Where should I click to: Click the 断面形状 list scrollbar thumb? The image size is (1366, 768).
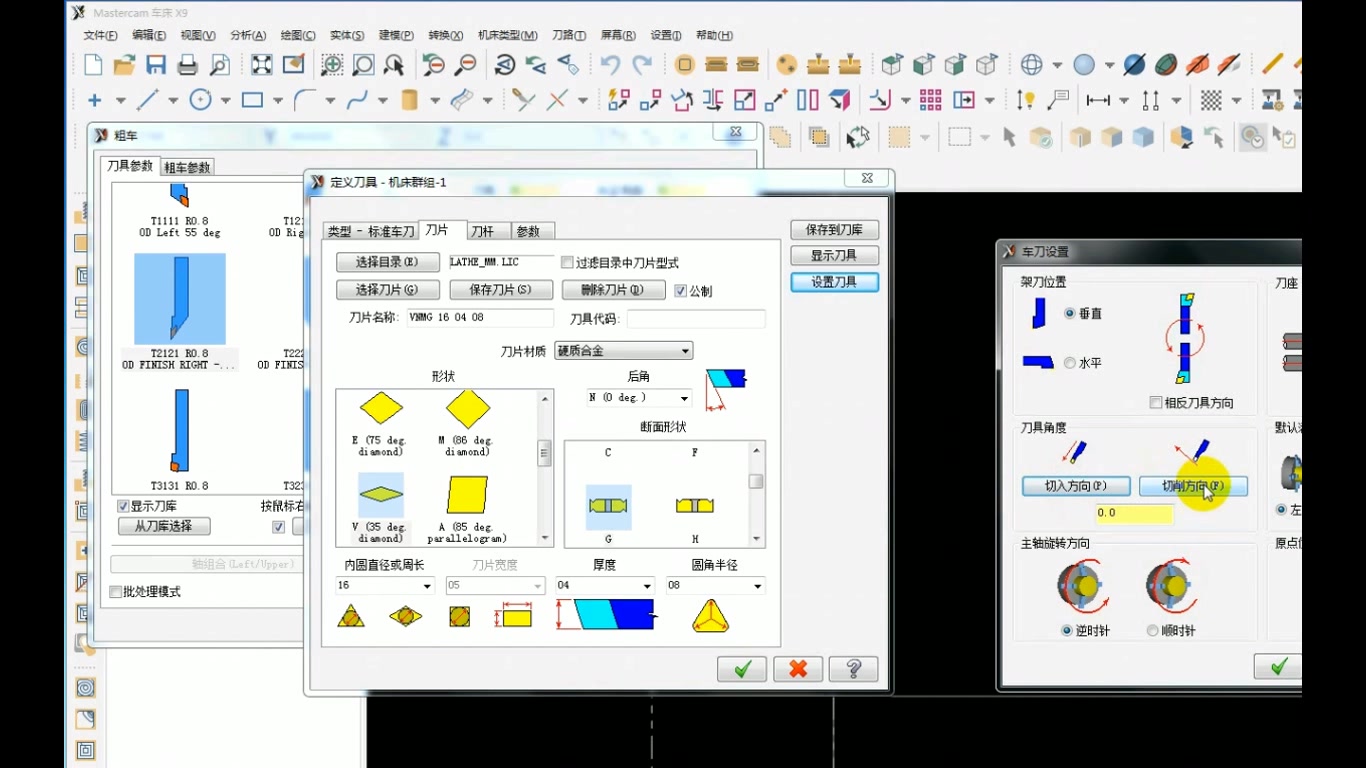[757, 481]
